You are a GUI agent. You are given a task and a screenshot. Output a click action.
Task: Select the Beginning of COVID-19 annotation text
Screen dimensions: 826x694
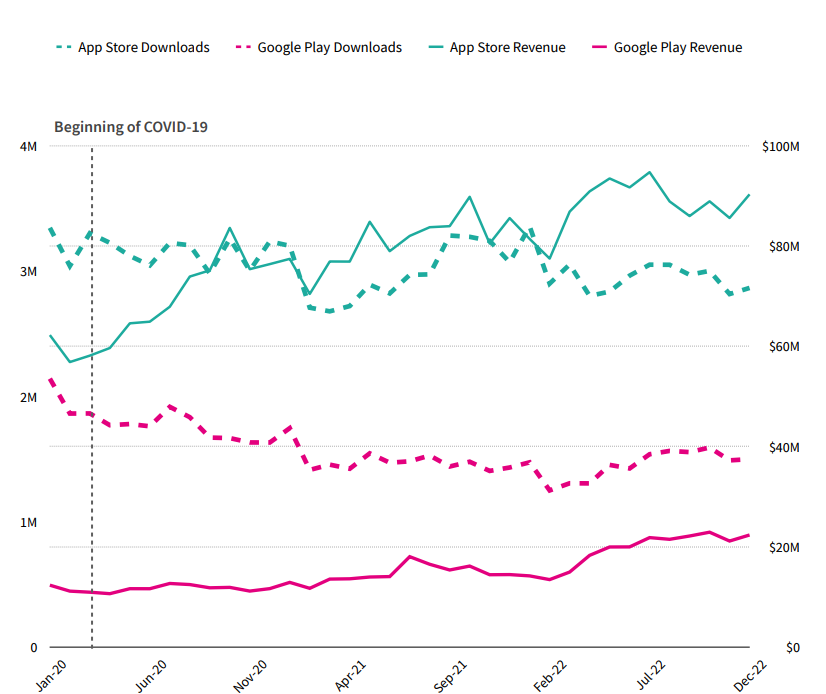[131, 127]
